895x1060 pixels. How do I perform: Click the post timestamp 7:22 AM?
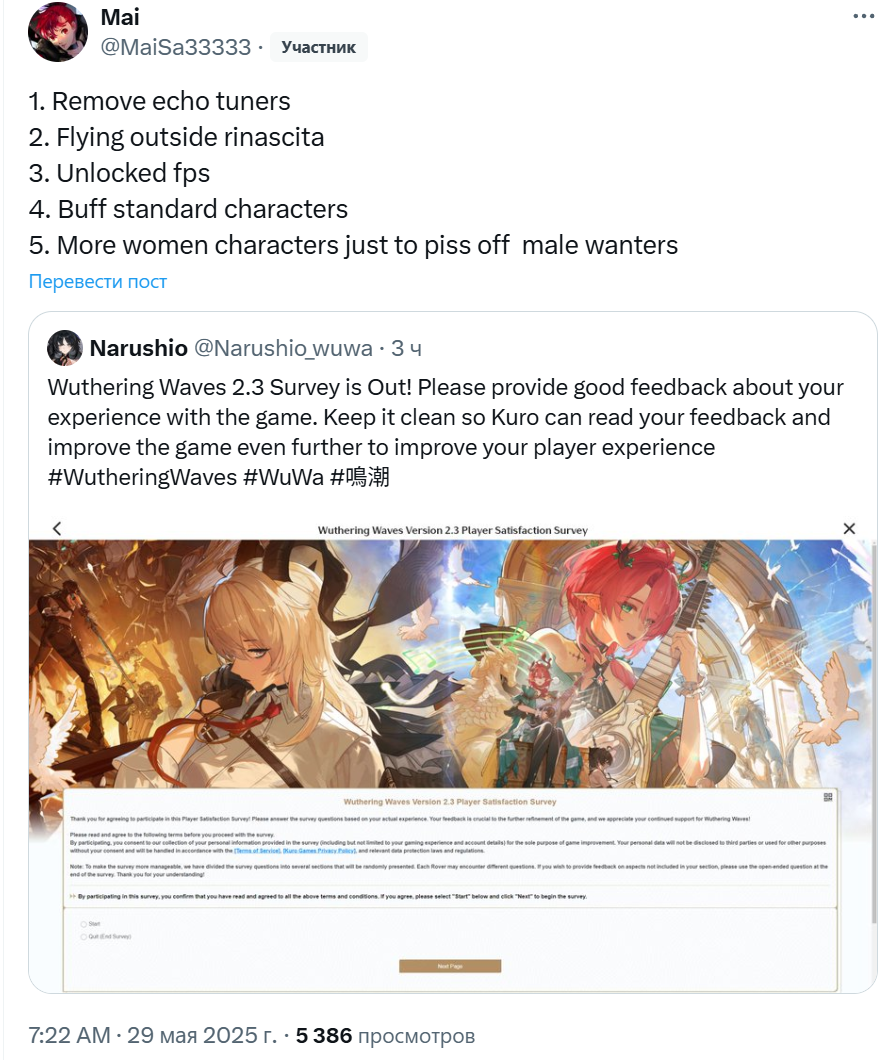pos(69,1035)
